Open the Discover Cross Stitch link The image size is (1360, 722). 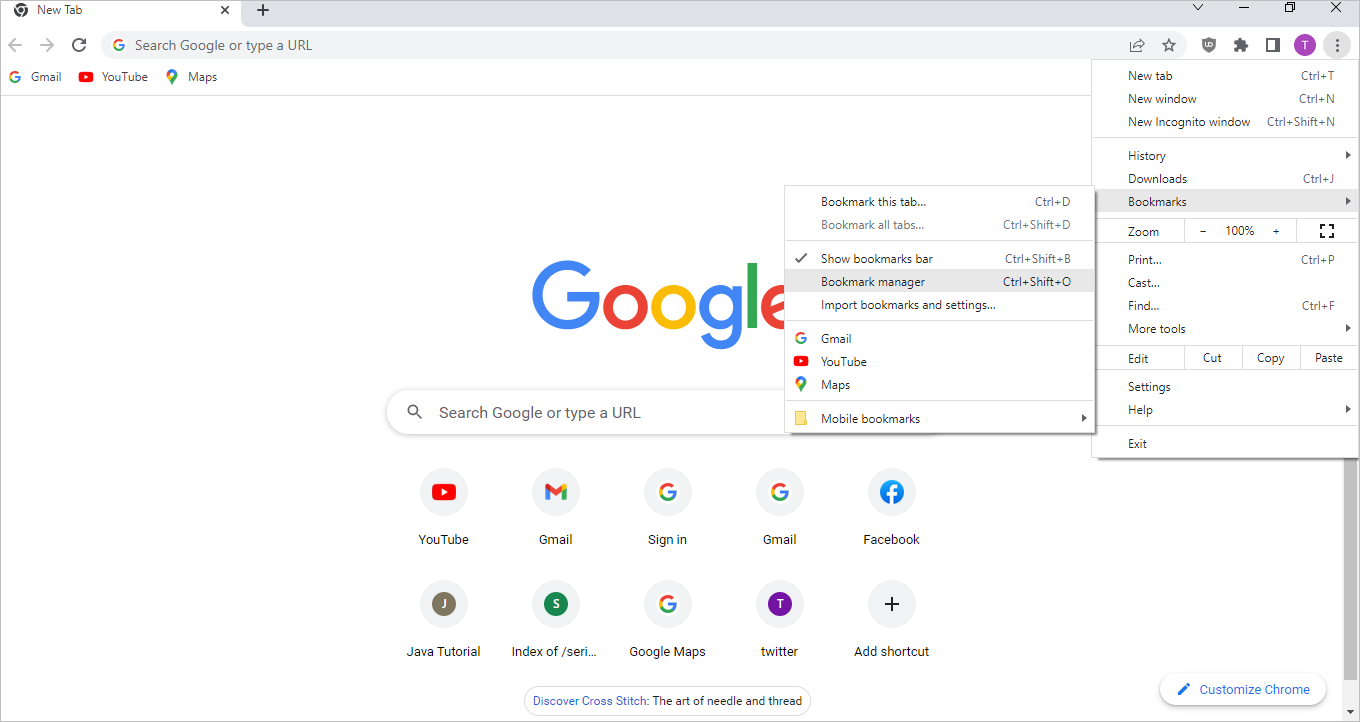tap(590, 701)
